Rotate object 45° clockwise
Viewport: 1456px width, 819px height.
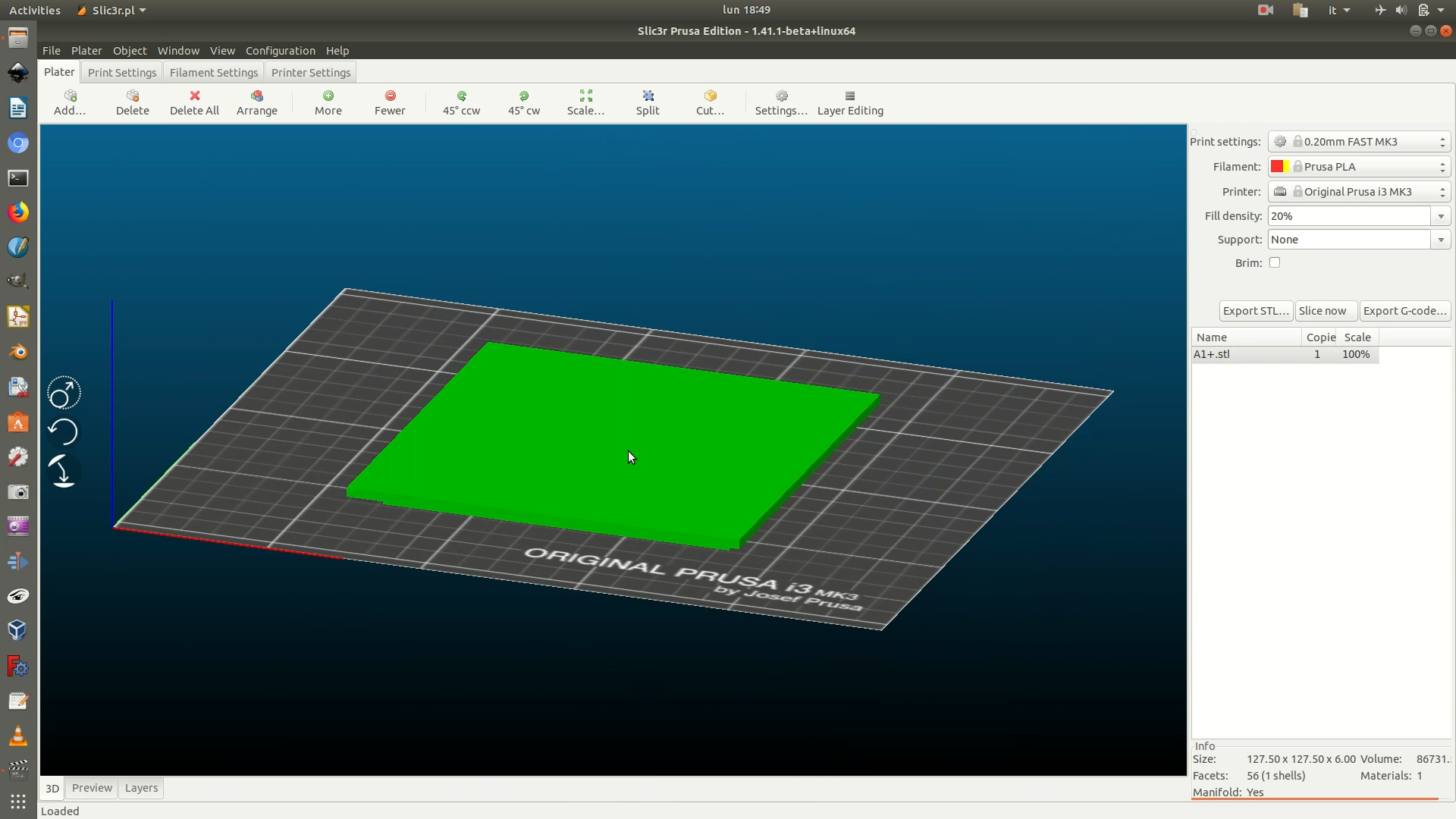click(524, 102)
